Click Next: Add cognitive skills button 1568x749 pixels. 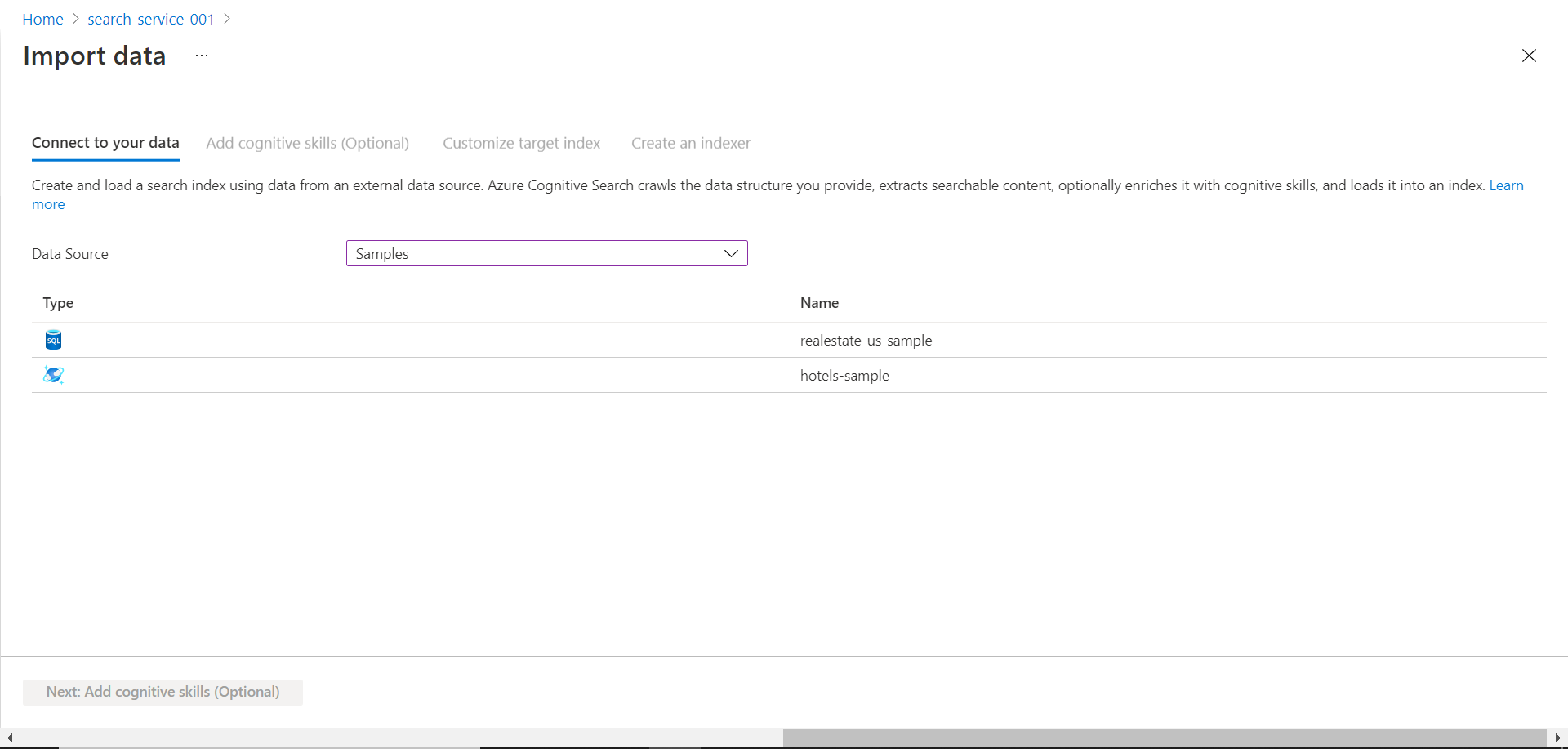[163, 692]
